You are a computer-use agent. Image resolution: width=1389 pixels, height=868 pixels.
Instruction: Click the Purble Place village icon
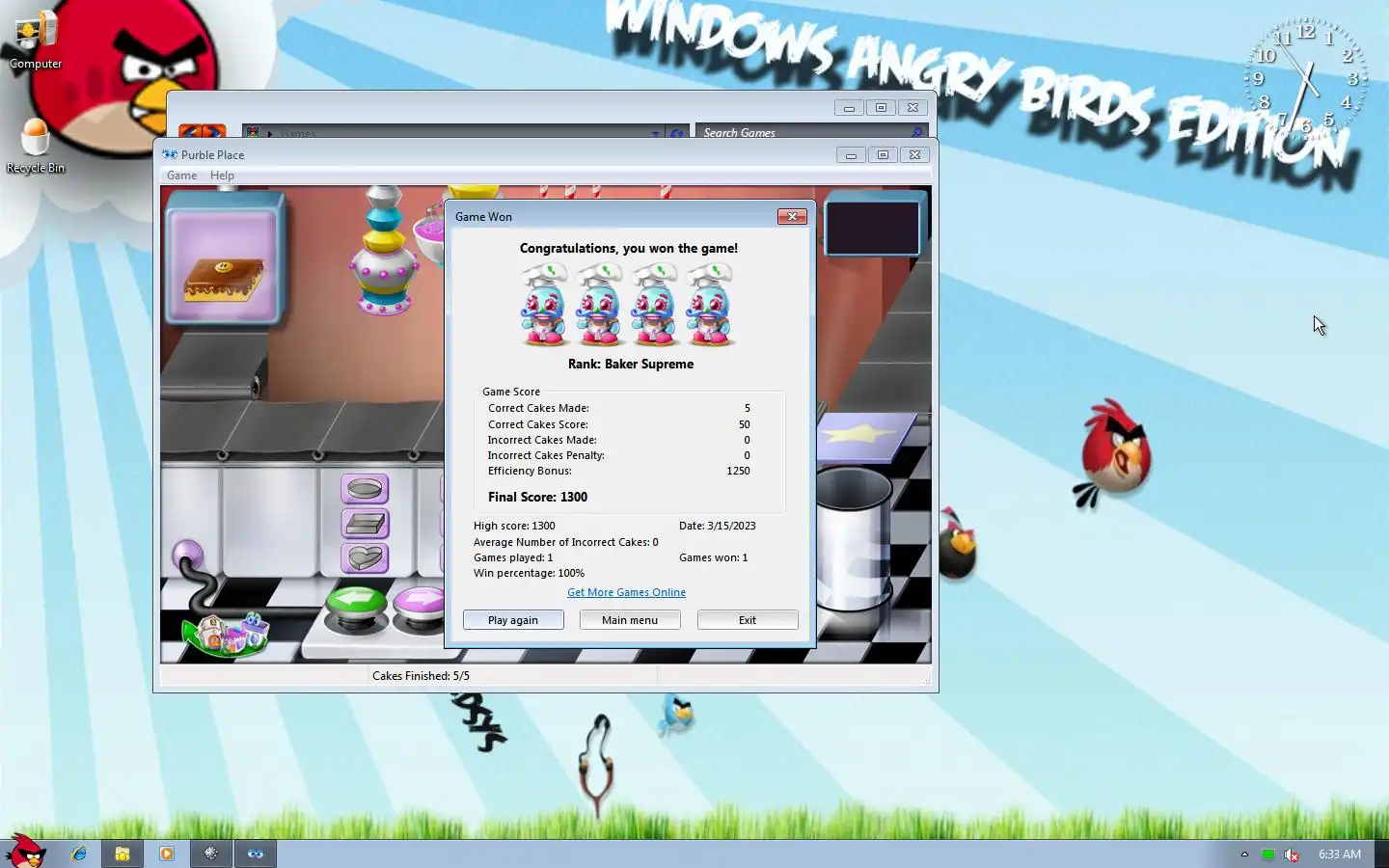pos(227,635)
